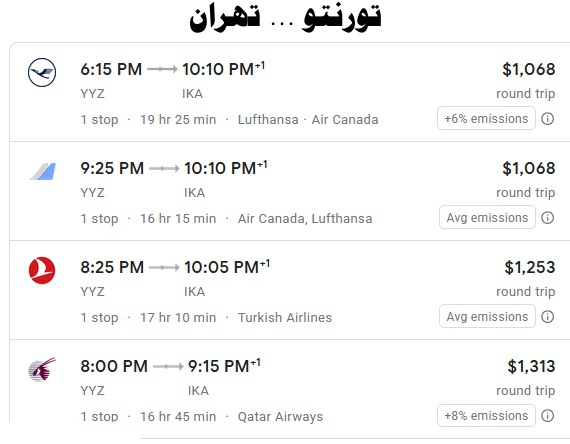Open info icon beside +6% emissions
570x444 pixels.
pos(547,119)
